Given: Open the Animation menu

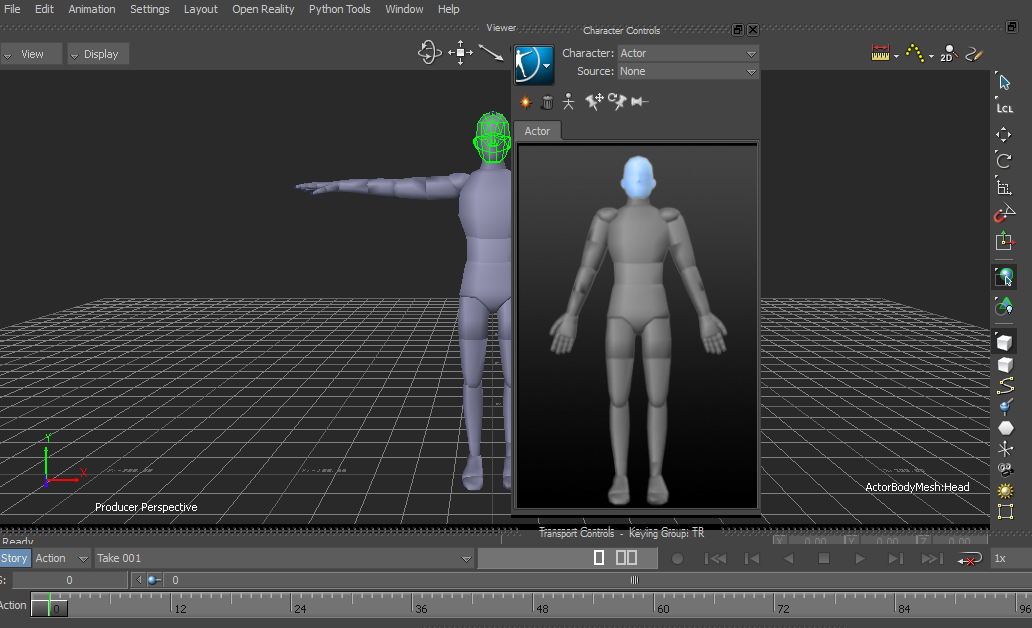Looking at the screenshot, I should [91, 9].
